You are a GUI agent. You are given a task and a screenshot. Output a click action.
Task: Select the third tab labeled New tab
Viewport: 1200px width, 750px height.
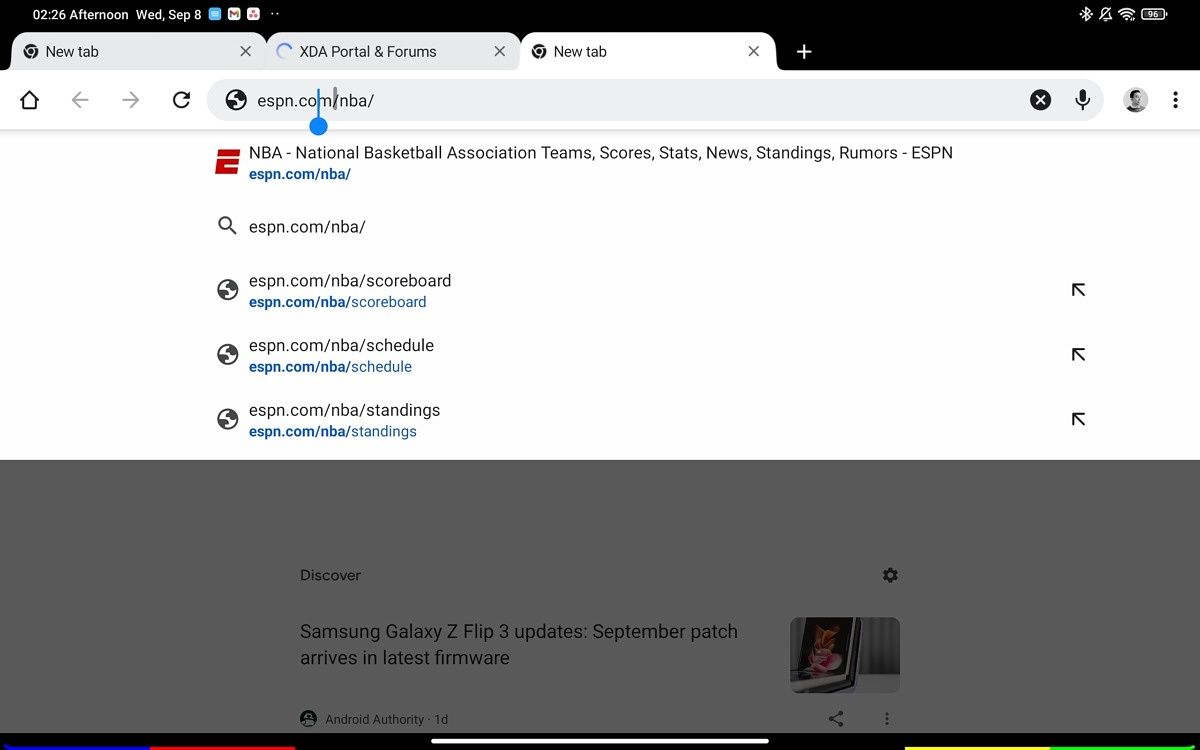(648, 52)
